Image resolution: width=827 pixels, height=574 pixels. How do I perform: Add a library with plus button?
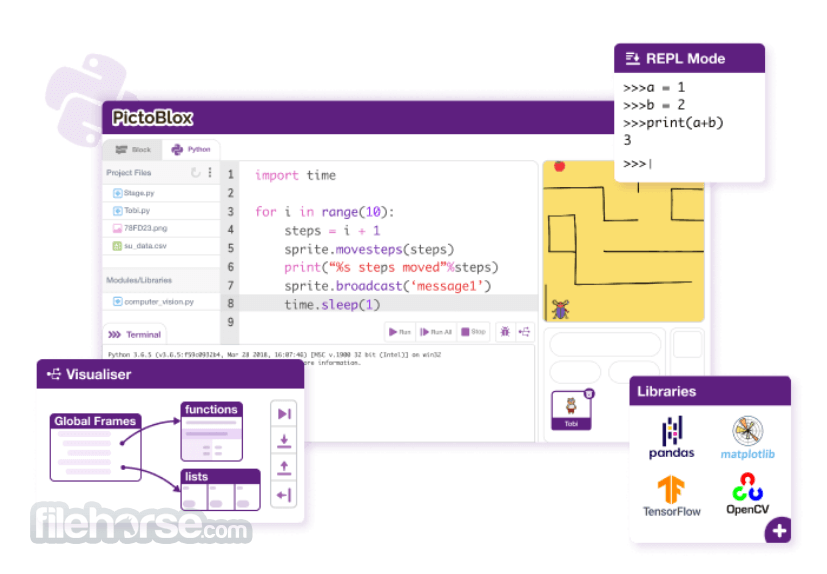click(x=779, y=531)
